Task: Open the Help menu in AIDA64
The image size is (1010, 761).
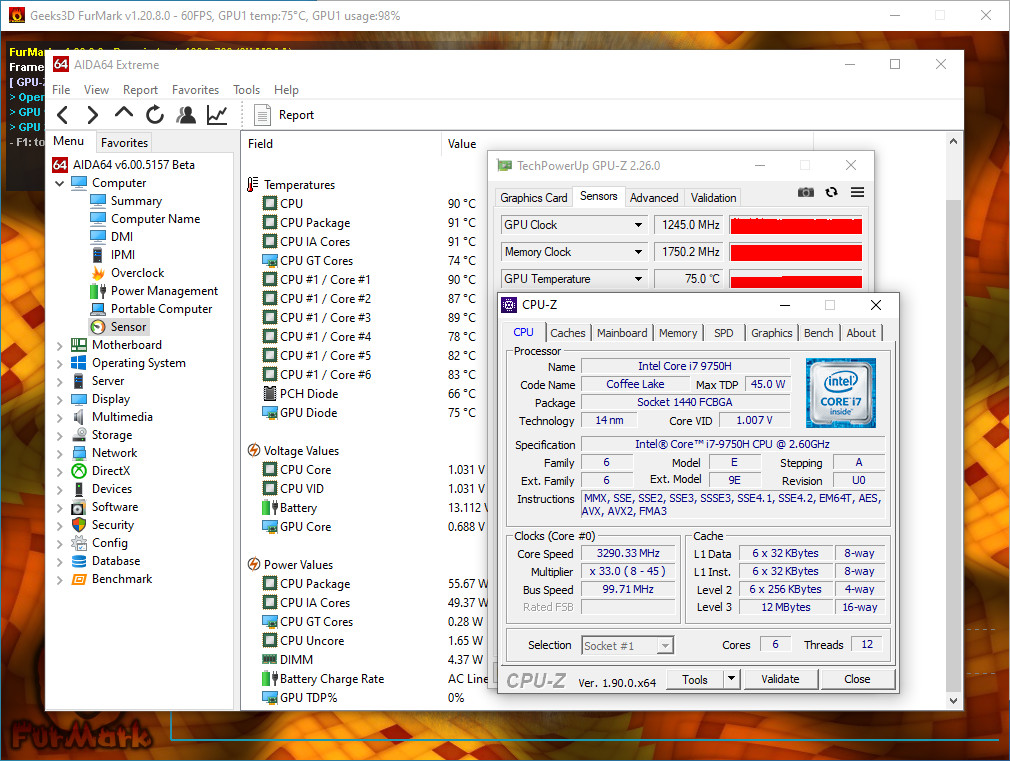Action: point(286,90)
